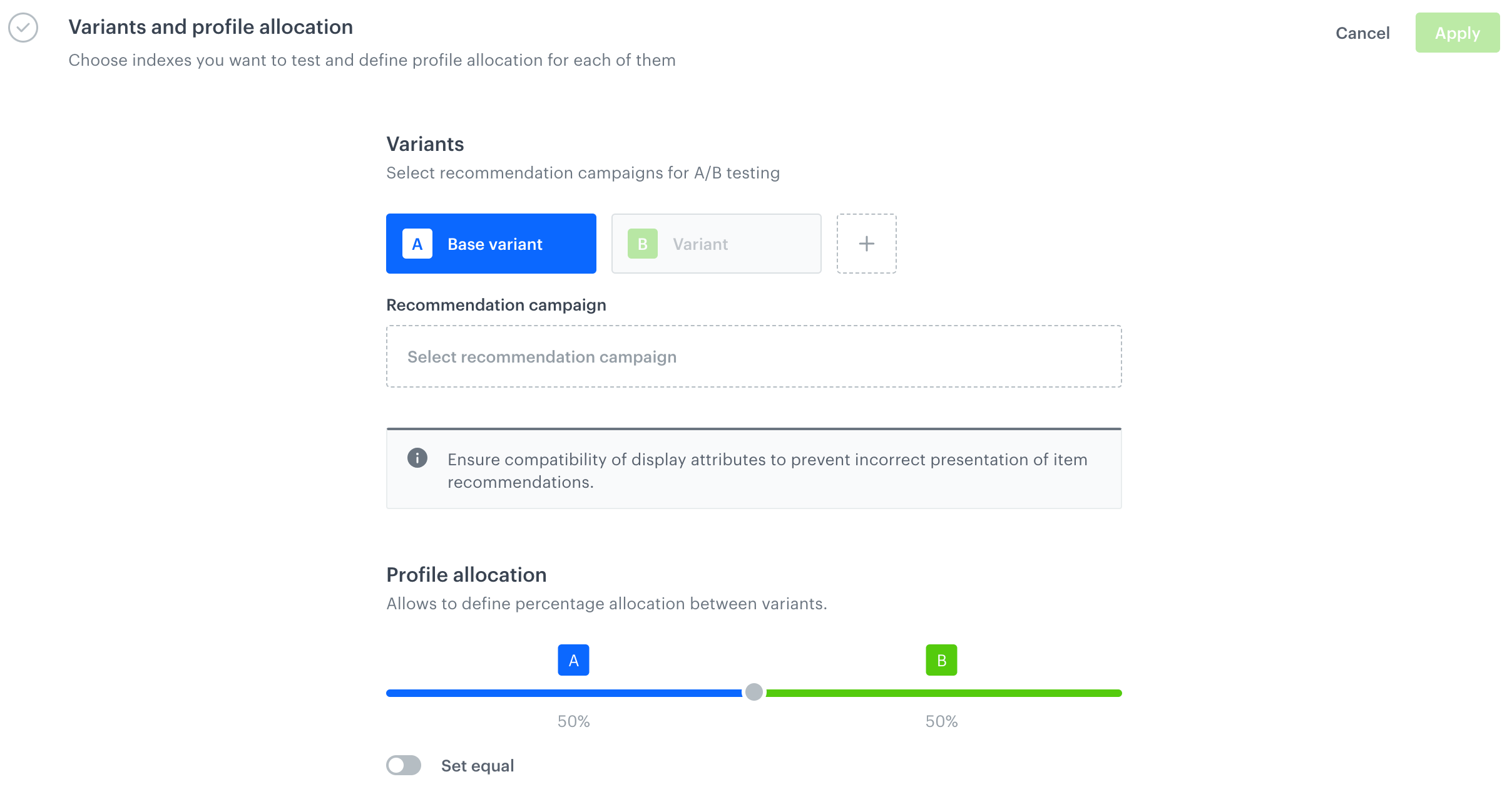1512x794 pixels.
Task: Click the plus icon to add variant
Action: [x=866, y=244]
